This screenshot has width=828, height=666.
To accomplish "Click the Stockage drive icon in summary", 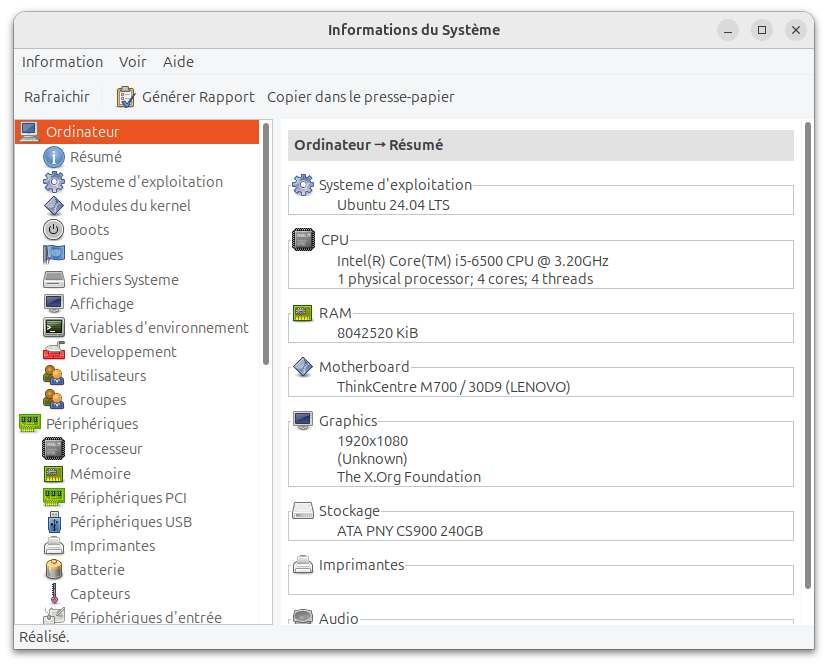I will (303, 510).
